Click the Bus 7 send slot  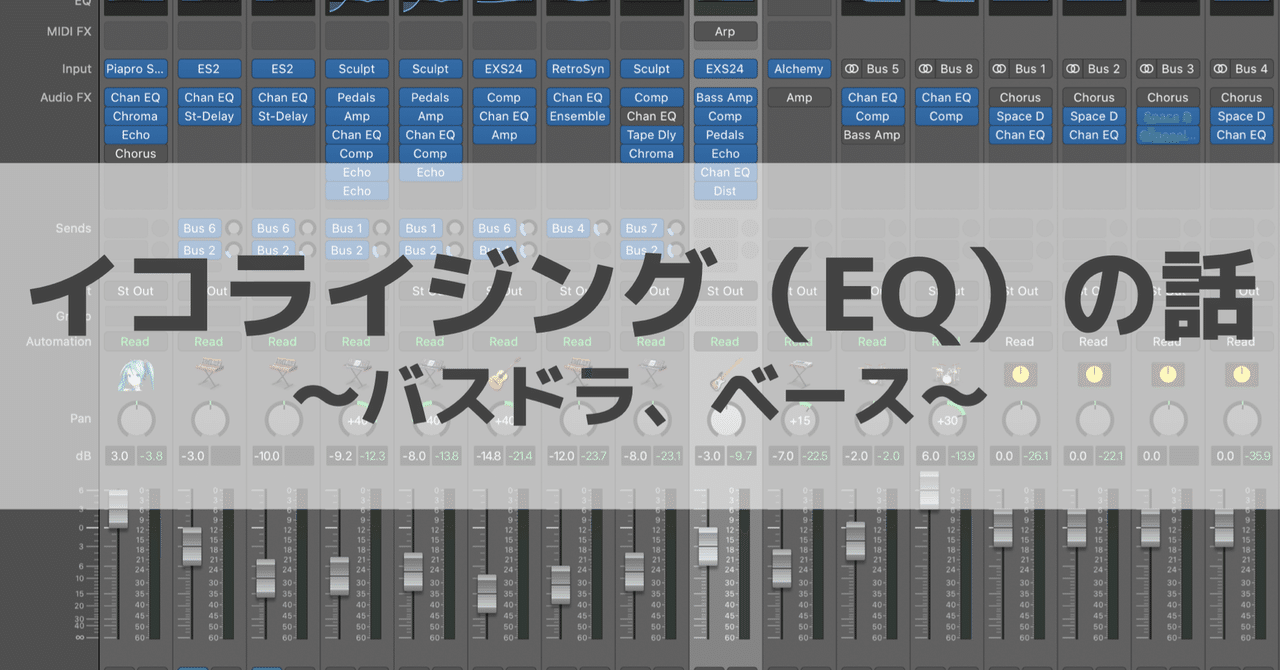[641, 228]
